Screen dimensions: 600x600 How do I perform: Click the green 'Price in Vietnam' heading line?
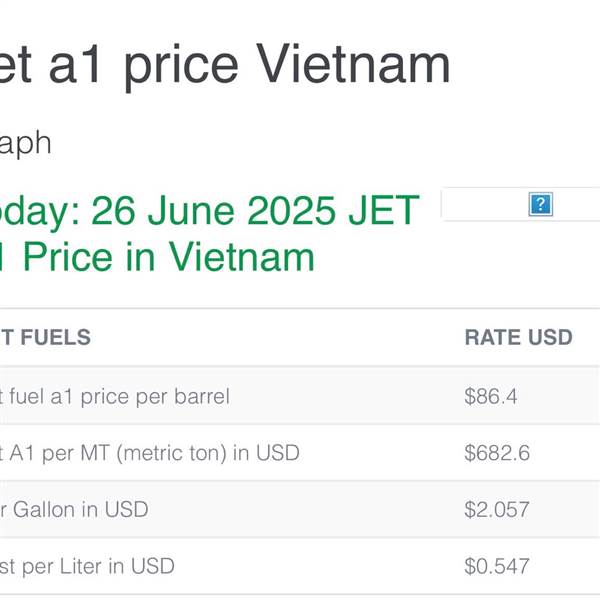[169, 257]
